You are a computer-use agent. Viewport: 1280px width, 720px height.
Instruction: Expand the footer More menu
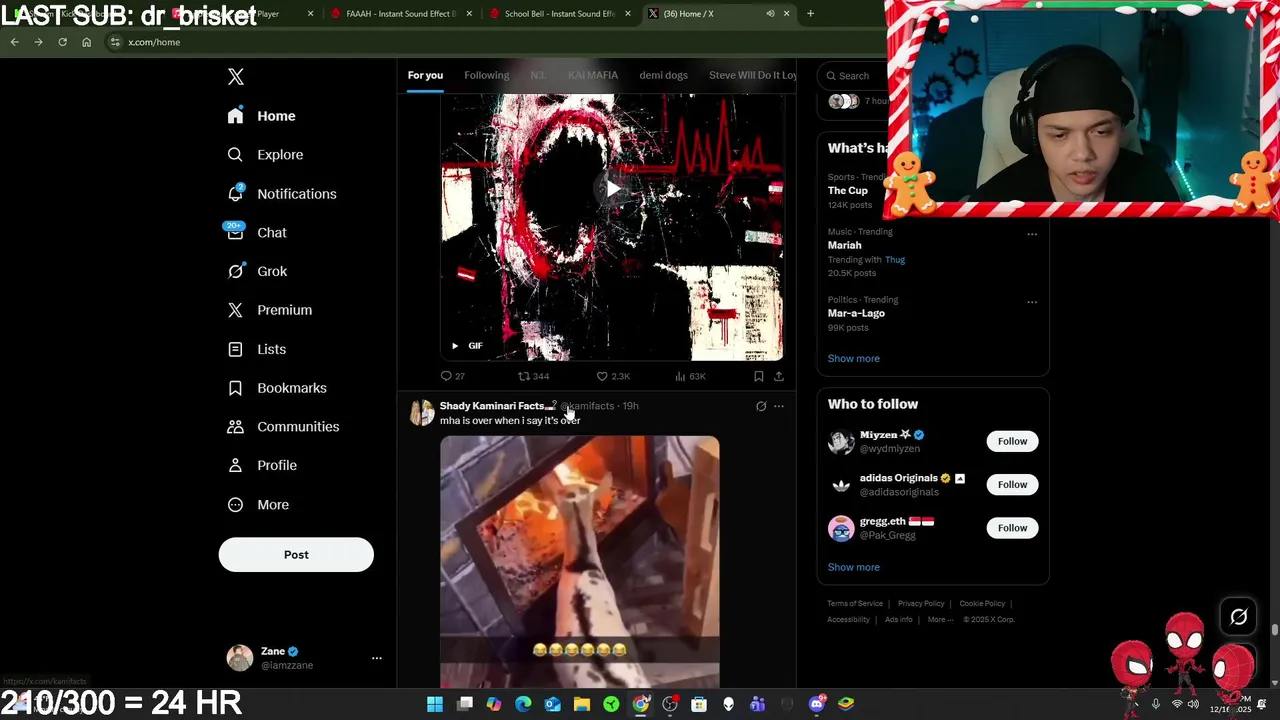940,620
